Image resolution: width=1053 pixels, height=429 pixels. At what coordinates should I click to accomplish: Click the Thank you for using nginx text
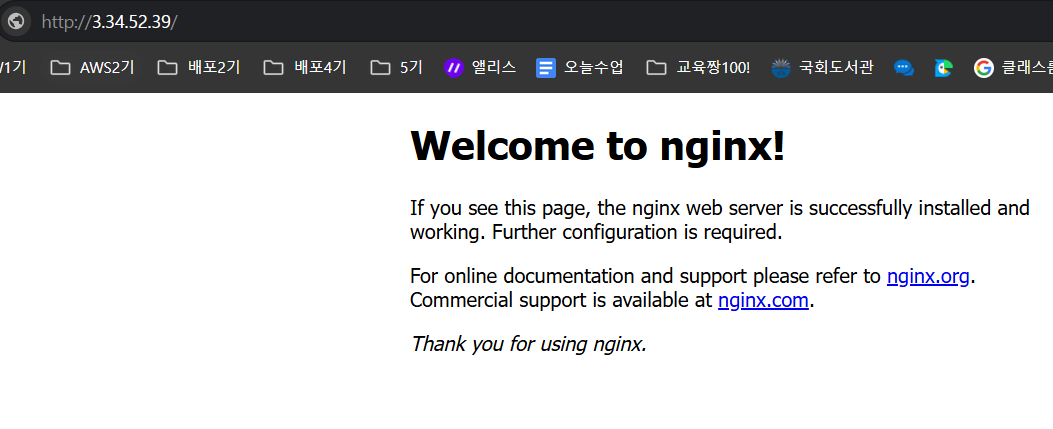pyautogui.click(x=529, y=344)
